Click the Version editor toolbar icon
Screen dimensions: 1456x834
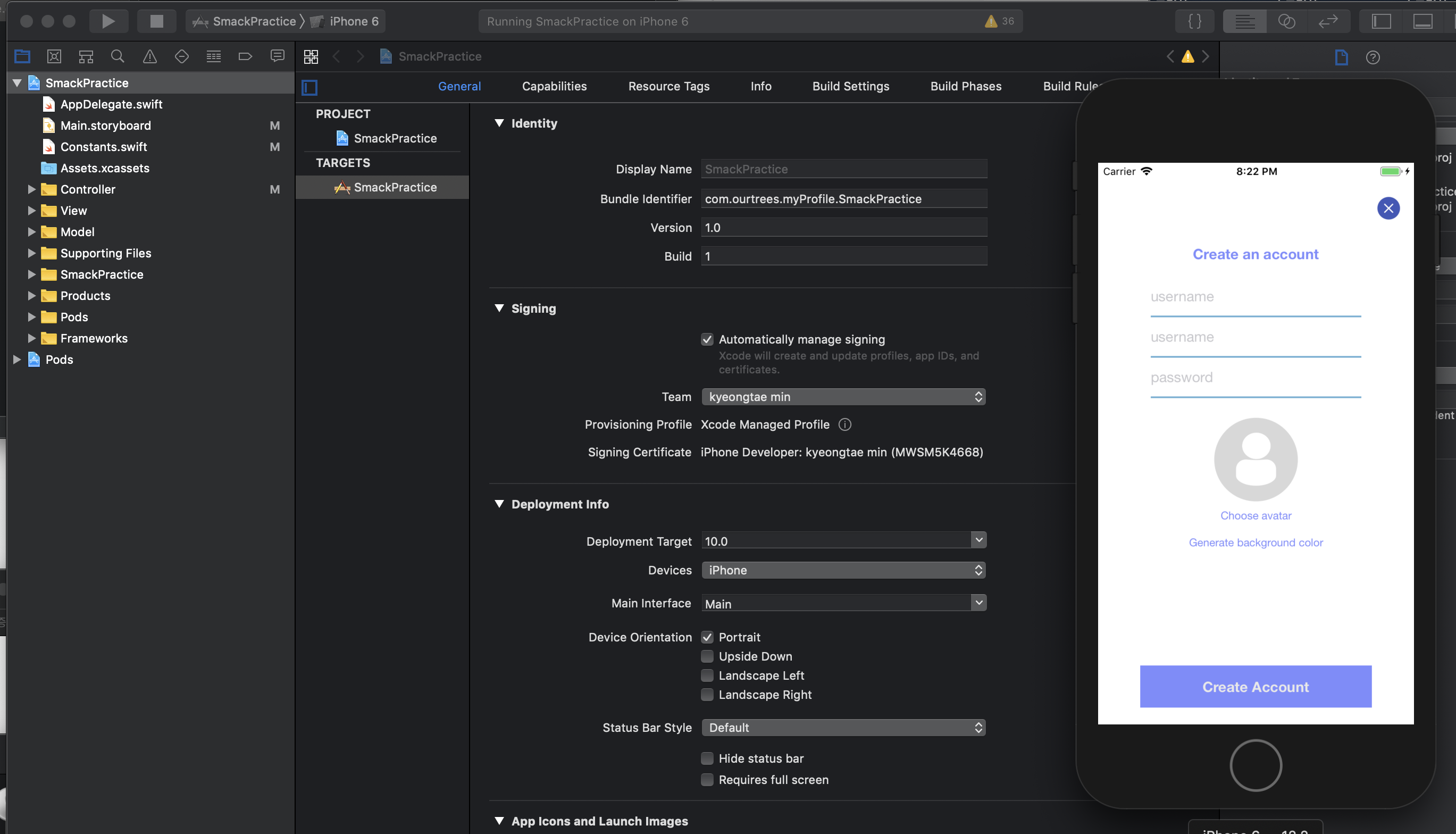point(1328,21)
